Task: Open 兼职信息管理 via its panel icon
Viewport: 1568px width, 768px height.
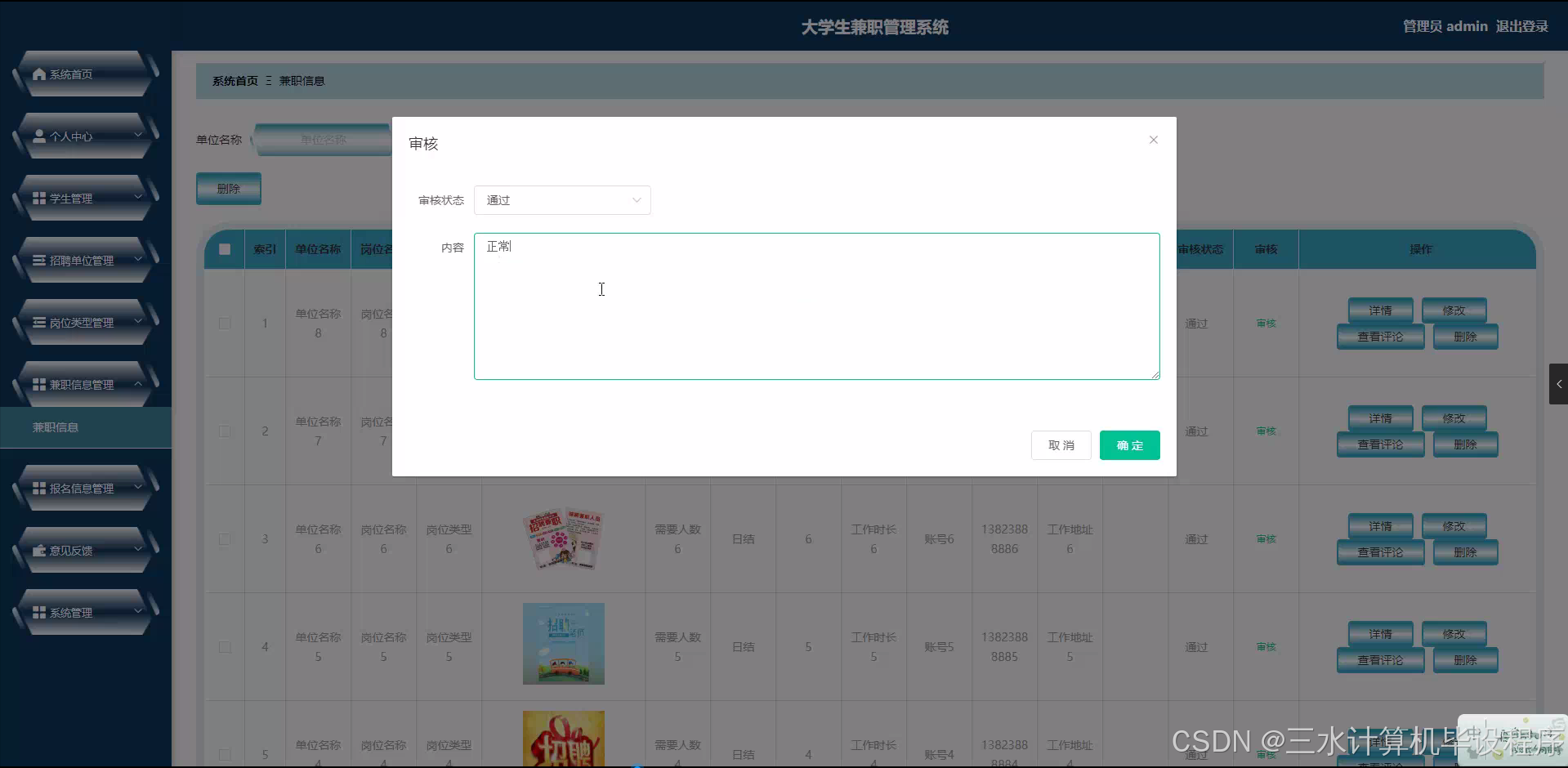Action: (x=38, y=384)
